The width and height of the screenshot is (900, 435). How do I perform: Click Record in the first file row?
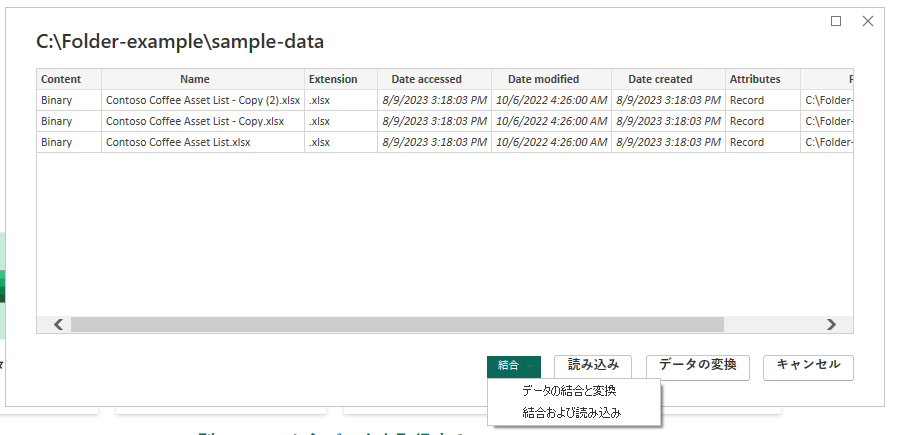pyautogui.click(x=746, y=100)
